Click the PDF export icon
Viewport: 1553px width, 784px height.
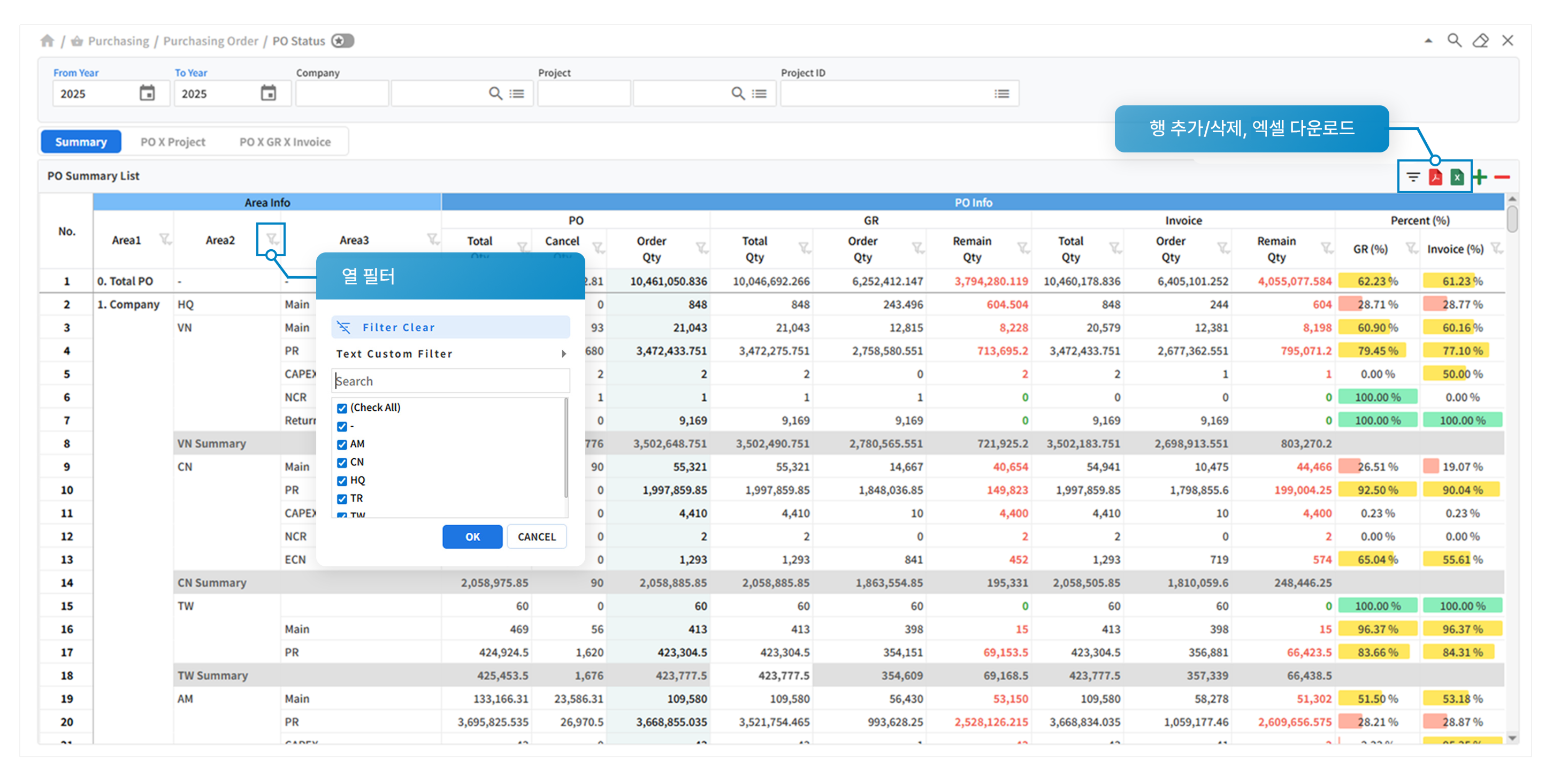click(x=1435, y=177)
